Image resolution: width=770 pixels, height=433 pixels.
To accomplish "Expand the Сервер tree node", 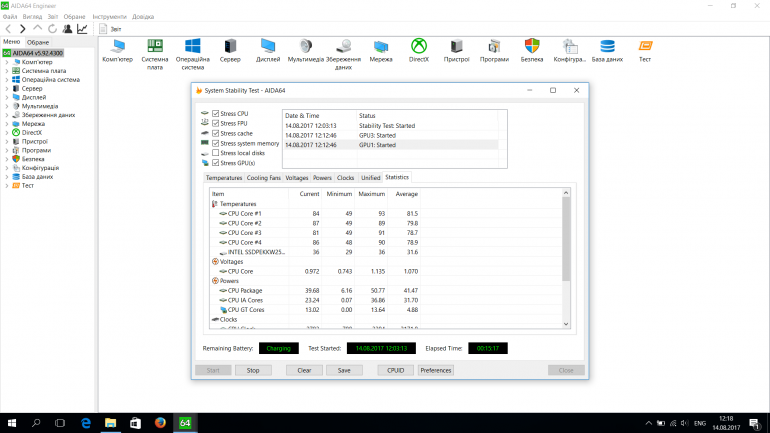I will [x=7, y=89].
